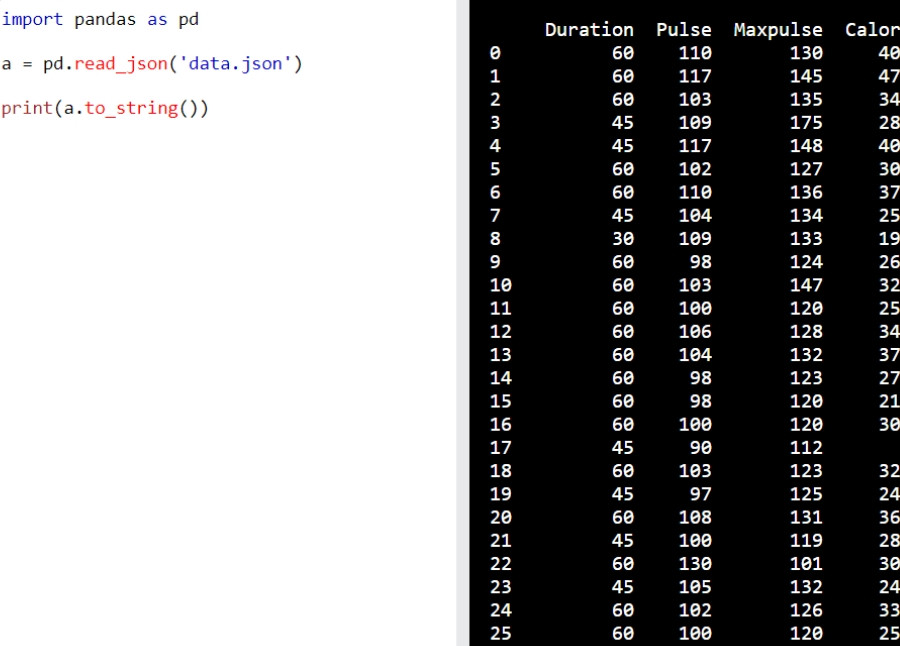Click the Pulse value 97 in row 19
The height and width of the screenshot is (646, 900).
[701, 494]
